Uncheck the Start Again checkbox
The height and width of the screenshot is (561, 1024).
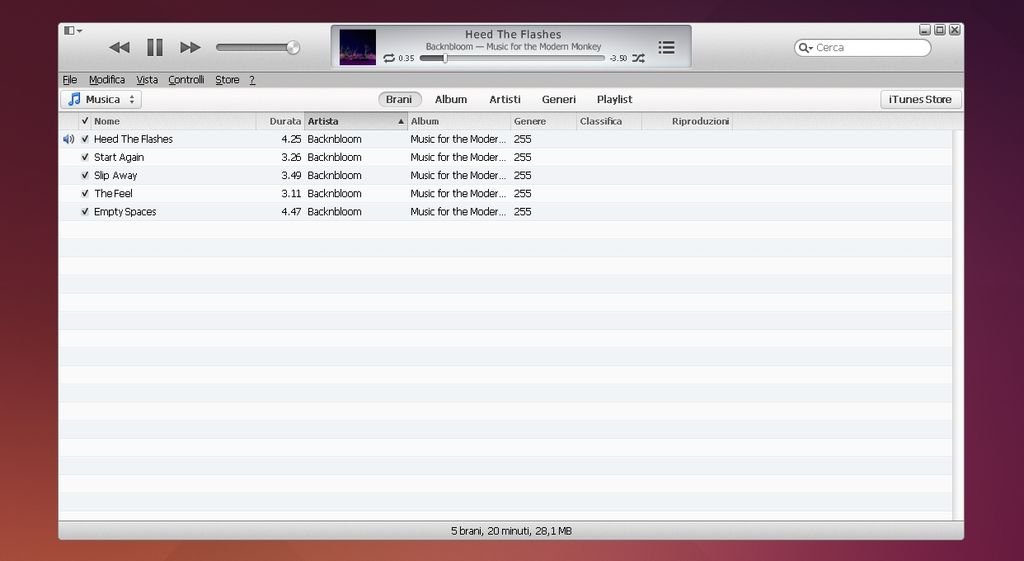[85, 157]
